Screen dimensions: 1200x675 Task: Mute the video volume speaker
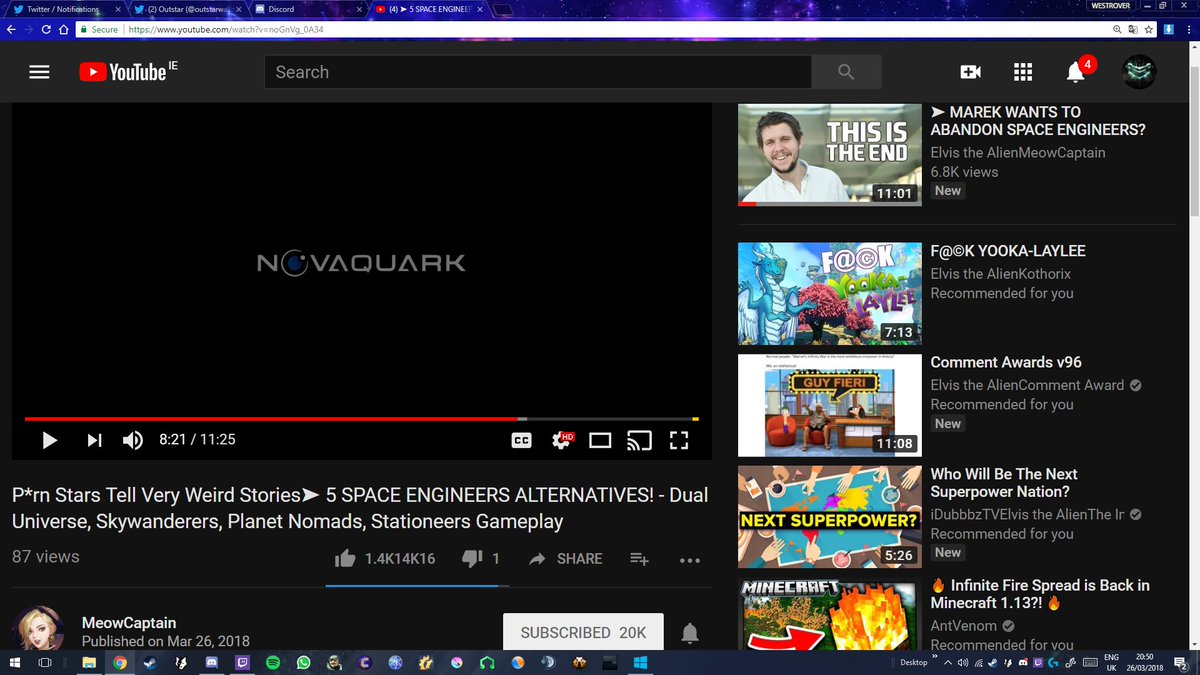pos(133,440)
